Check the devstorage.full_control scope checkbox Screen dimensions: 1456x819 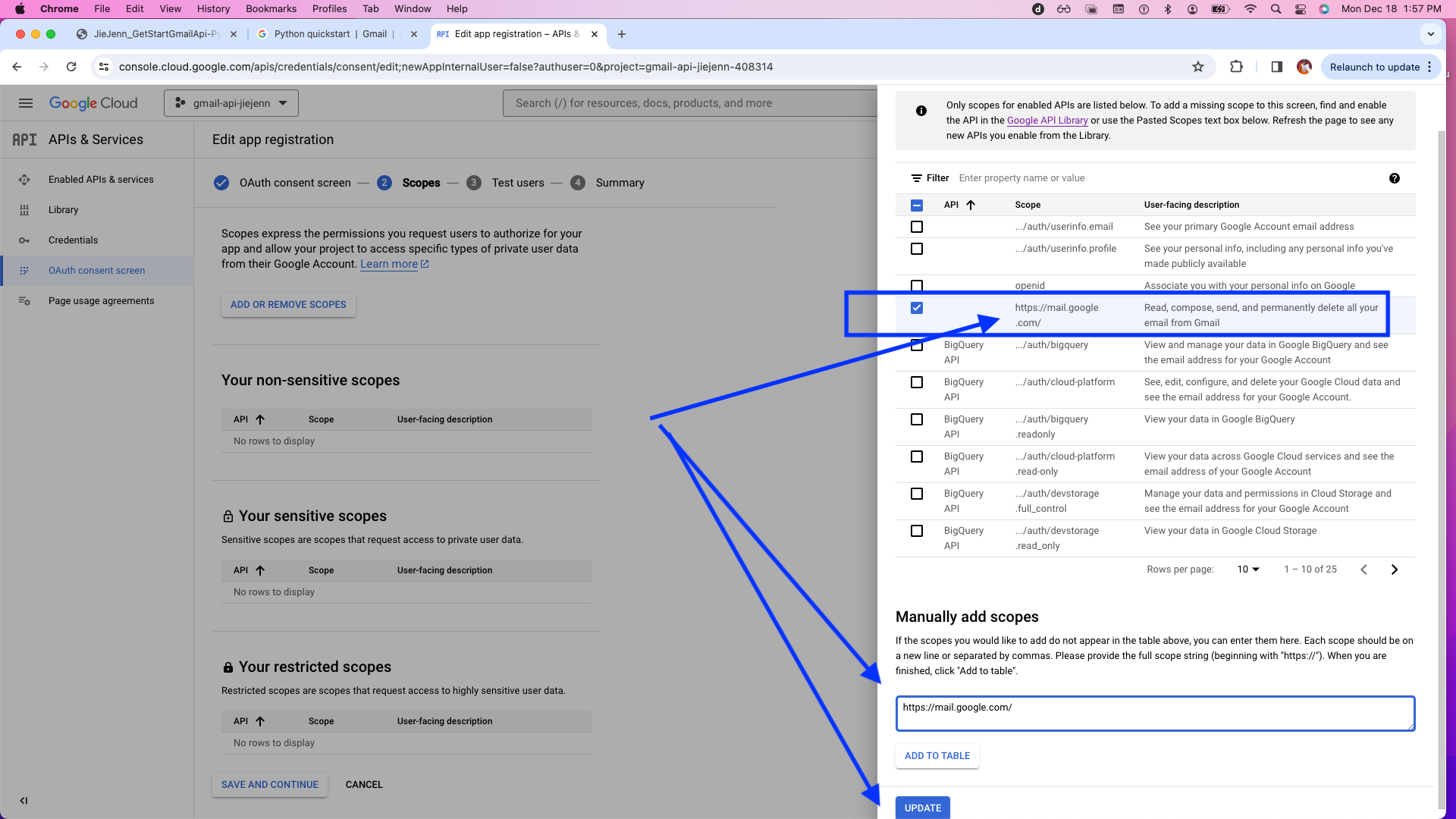pos(917,494)
